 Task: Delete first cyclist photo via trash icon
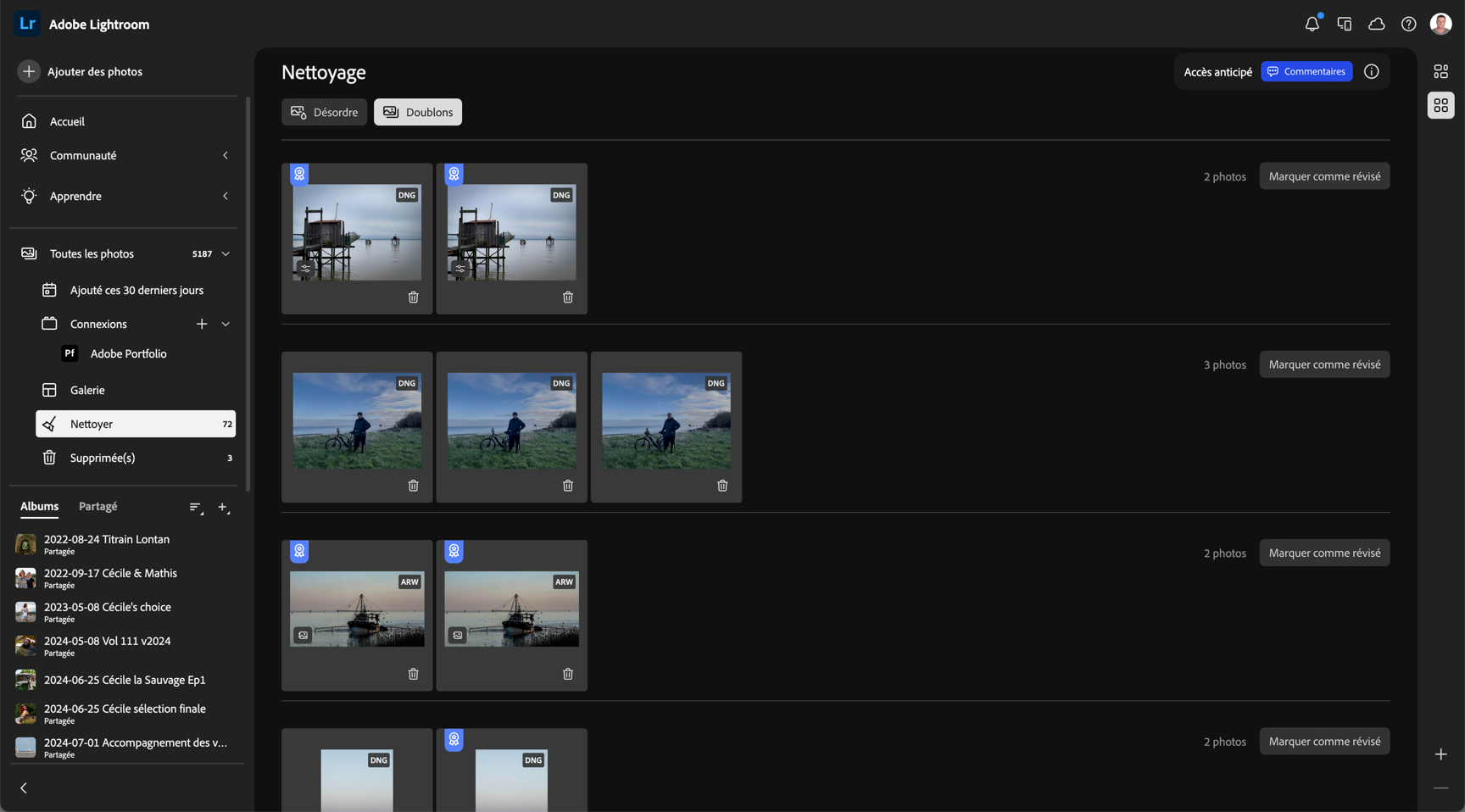413,486
